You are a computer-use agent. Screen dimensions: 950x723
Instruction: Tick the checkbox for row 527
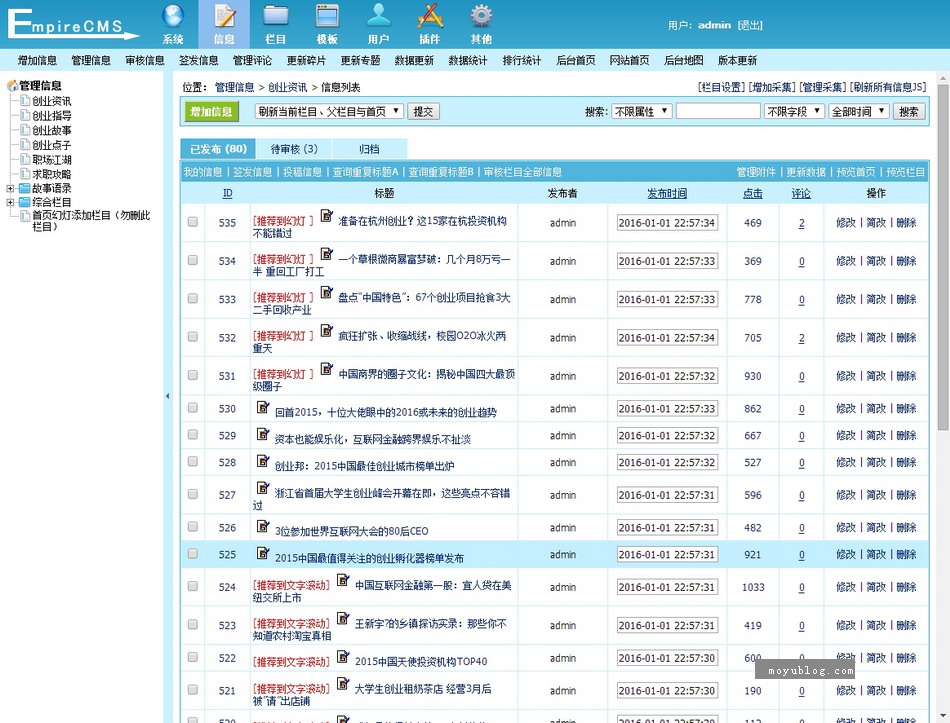point(193,494)
